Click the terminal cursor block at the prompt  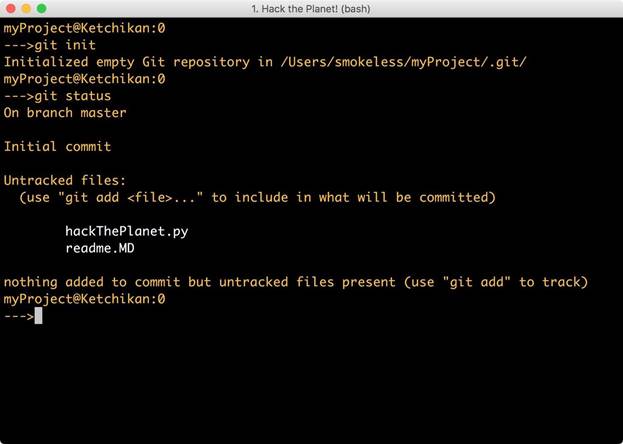38,316
